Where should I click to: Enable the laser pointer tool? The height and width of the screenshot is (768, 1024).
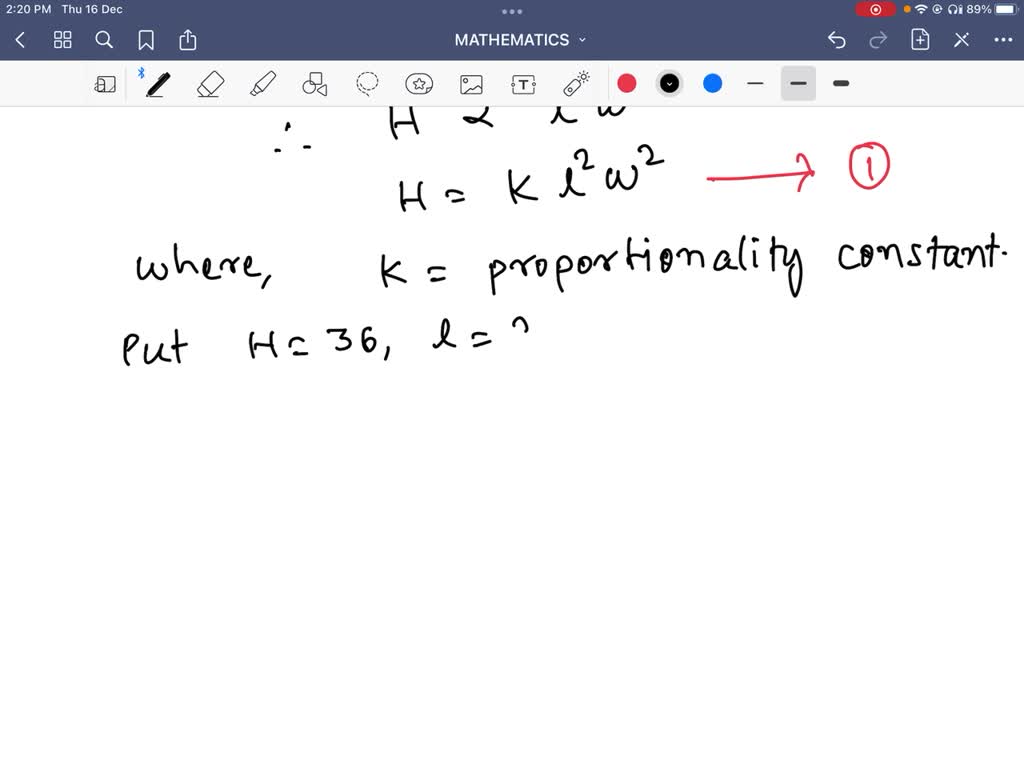coord(575,84)
